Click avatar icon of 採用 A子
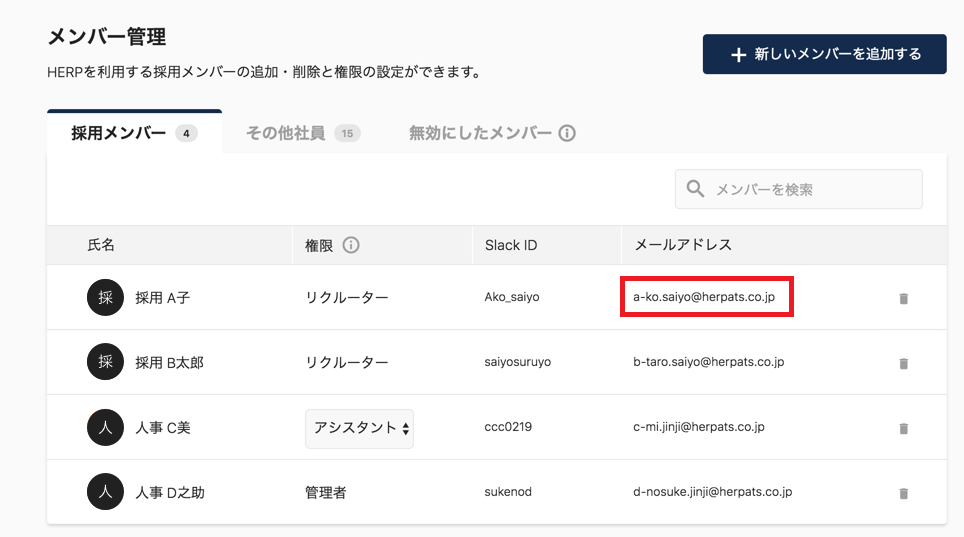Image resolution: width=964 pixels, height=537 pixels. coord(105,298)
